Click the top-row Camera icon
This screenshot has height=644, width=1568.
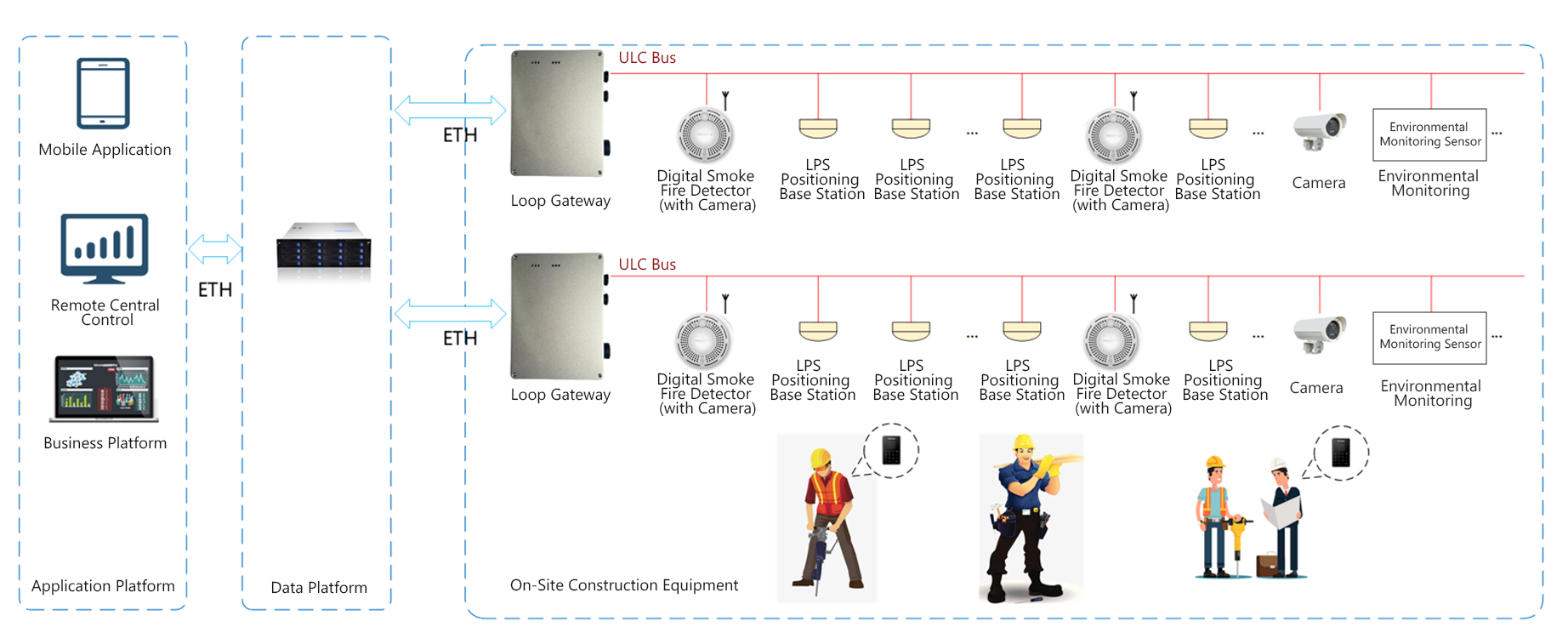tap(1320, 132)
